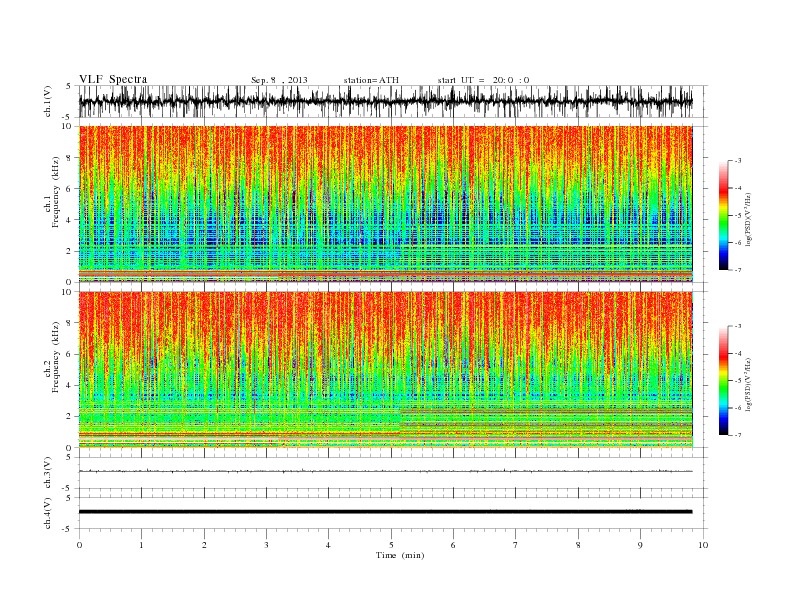Click the time axis tick label '10'
792x612 pixels.
coord(703,545)
